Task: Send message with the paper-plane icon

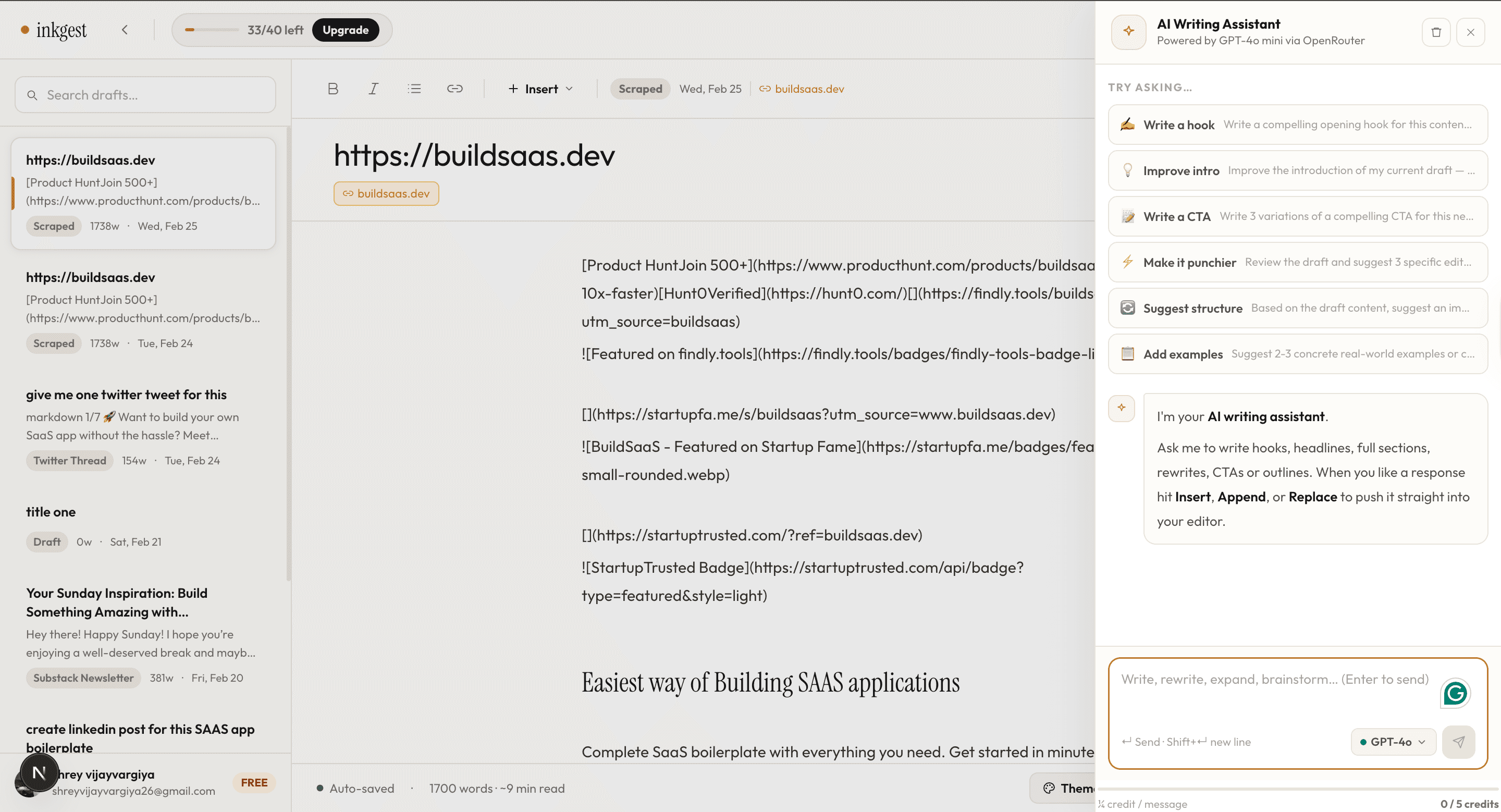Action: [x=1459, y=742]
